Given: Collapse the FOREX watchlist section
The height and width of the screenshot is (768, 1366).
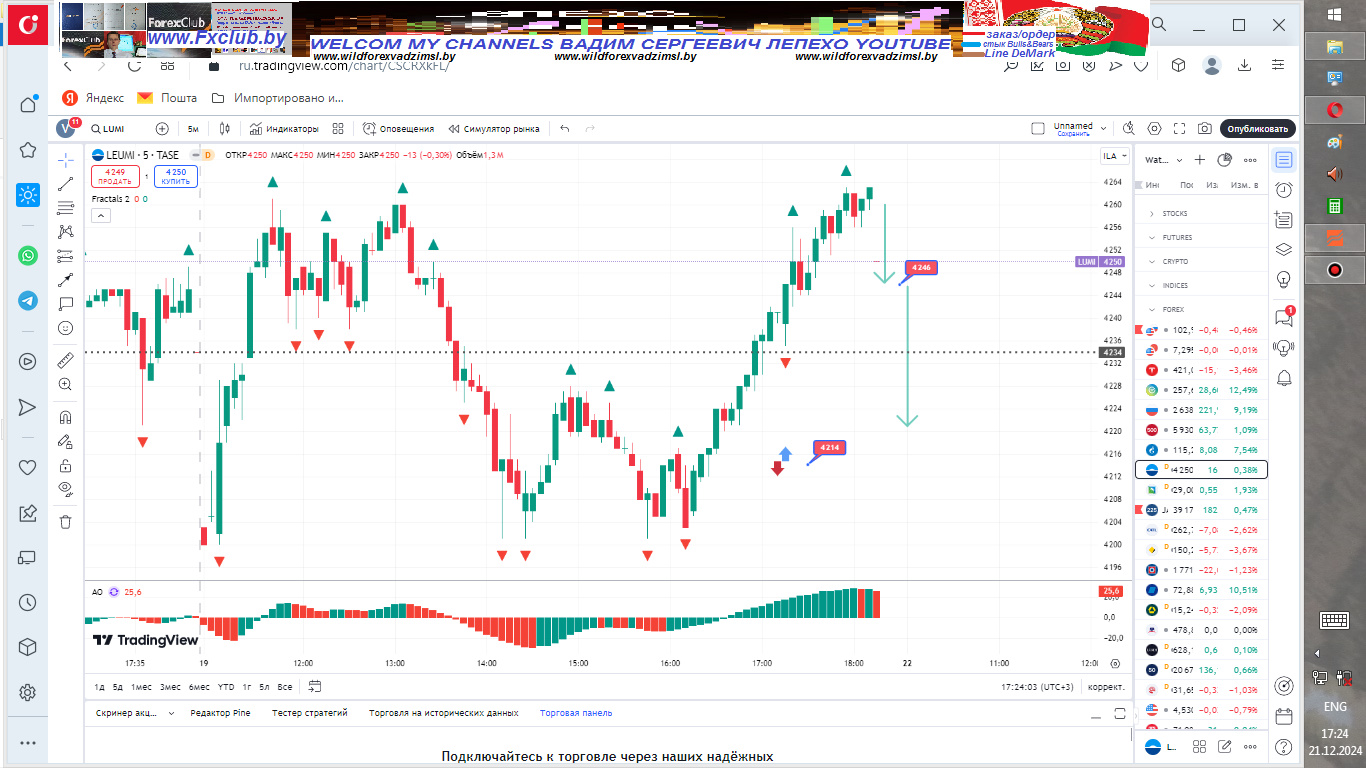Looking at the screenshot, I should [1151, 310].
